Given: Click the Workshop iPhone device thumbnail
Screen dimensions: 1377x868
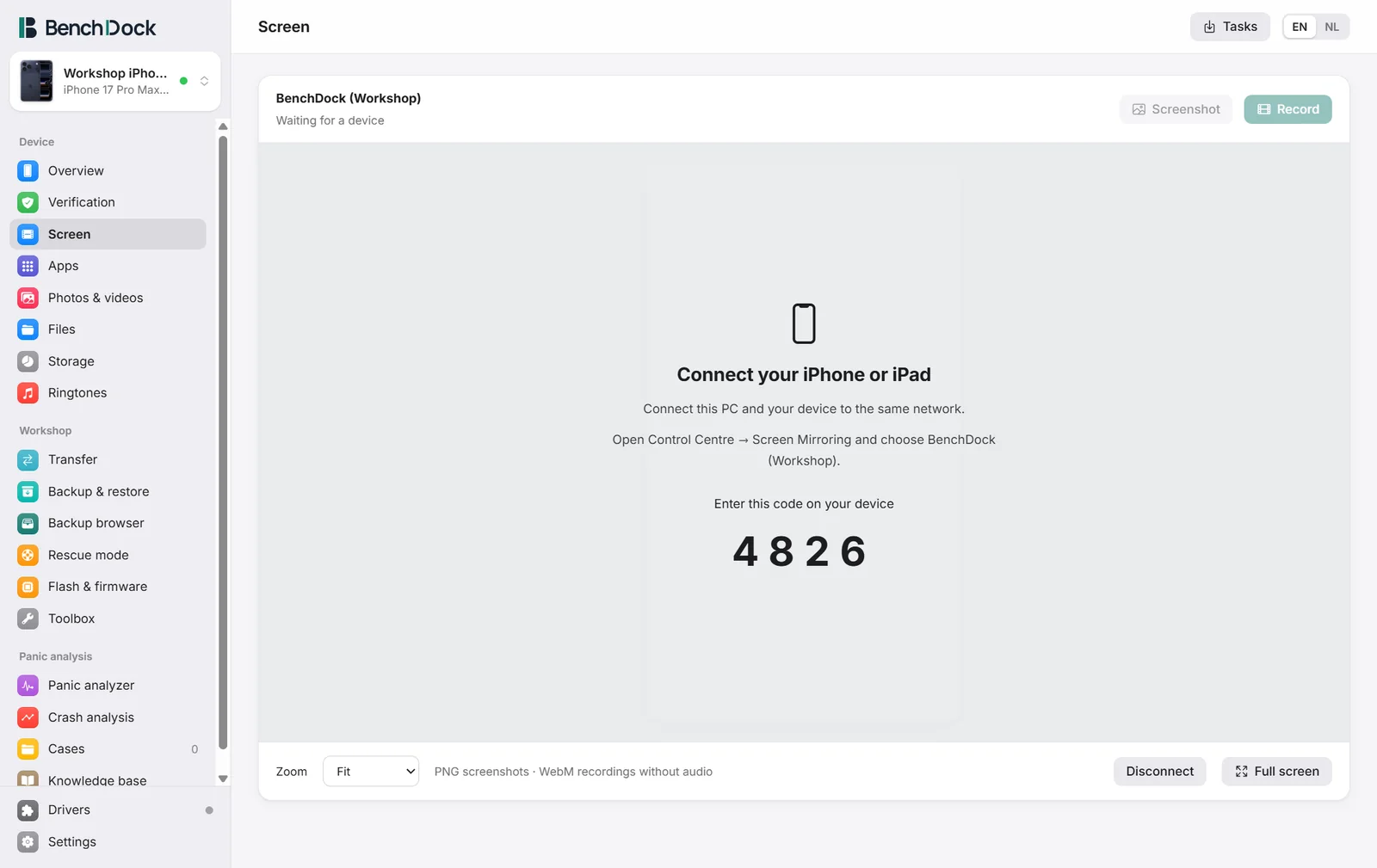Looking at the screenshot, I should click(x=36, y=81).
